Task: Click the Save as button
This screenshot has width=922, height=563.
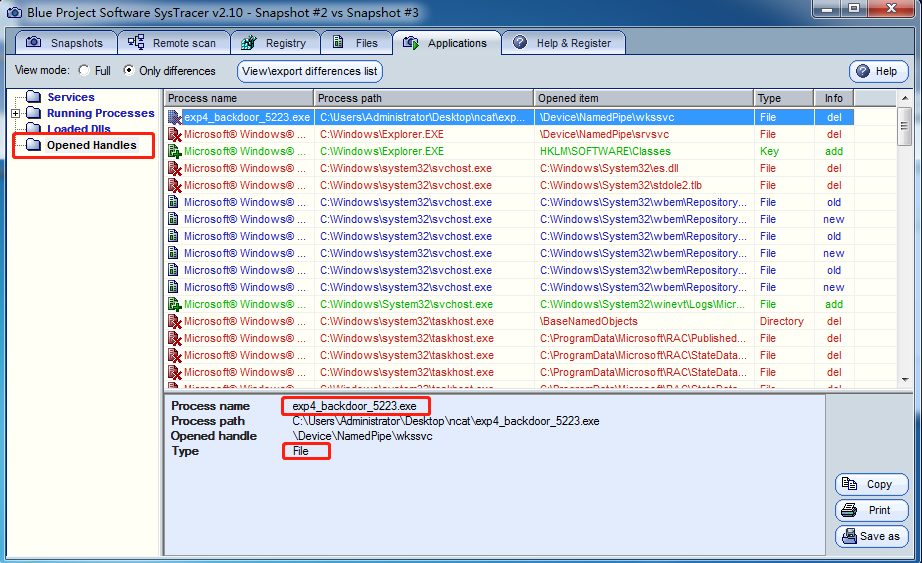Action: pos(871,536)
